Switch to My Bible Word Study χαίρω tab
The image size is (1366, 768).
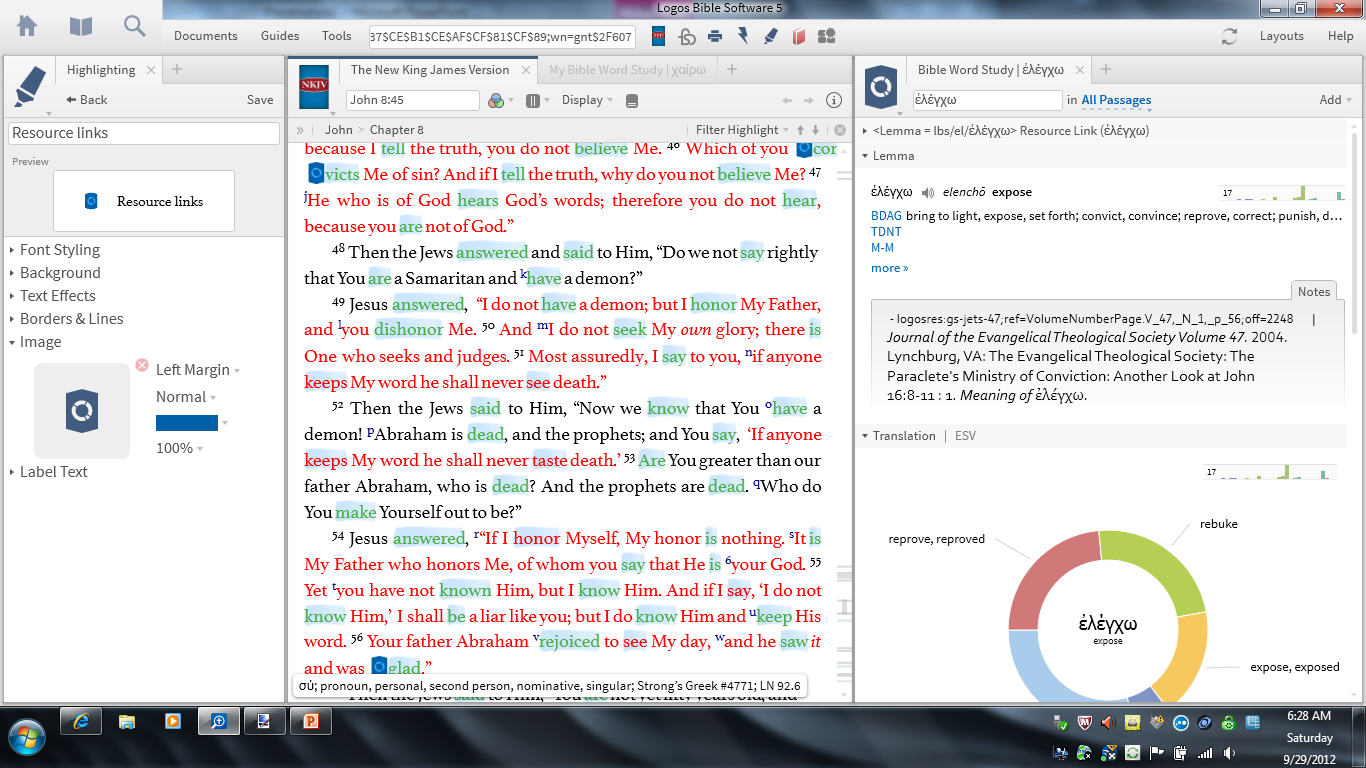627,70
